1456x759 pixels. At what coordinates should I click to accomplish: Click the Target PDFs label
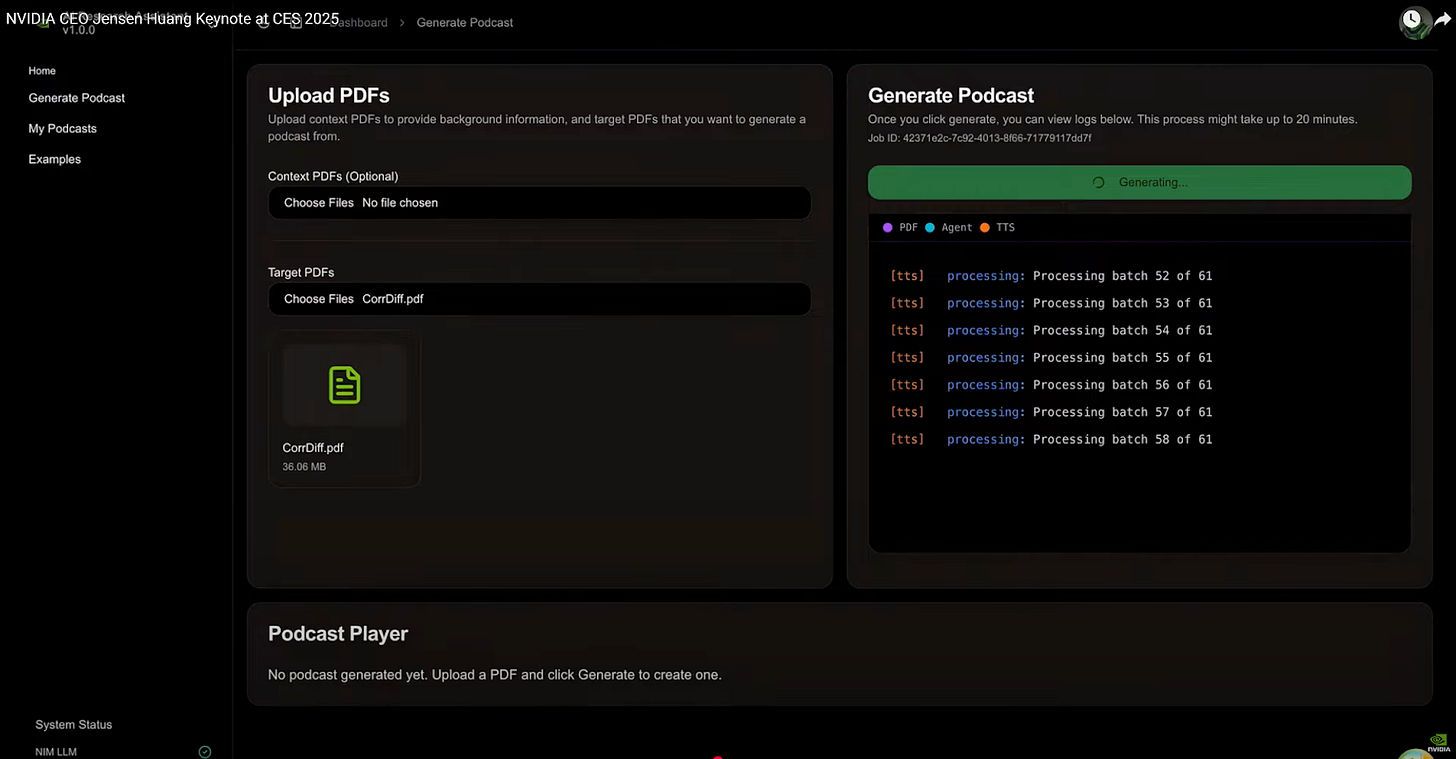[x=301, y=273]
